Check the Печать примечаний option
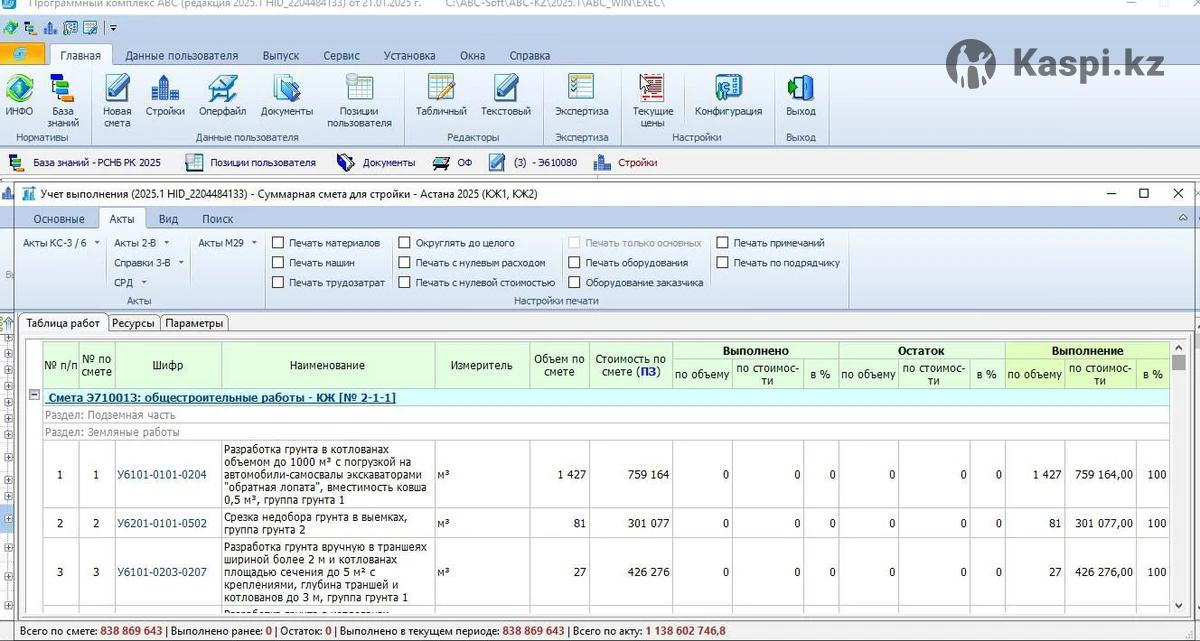The height and width of the screenshot is (641, 1200). [723, 243]
